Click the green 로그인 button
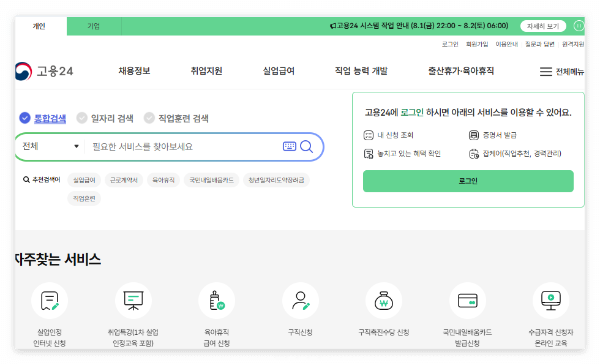 point(468,181)
